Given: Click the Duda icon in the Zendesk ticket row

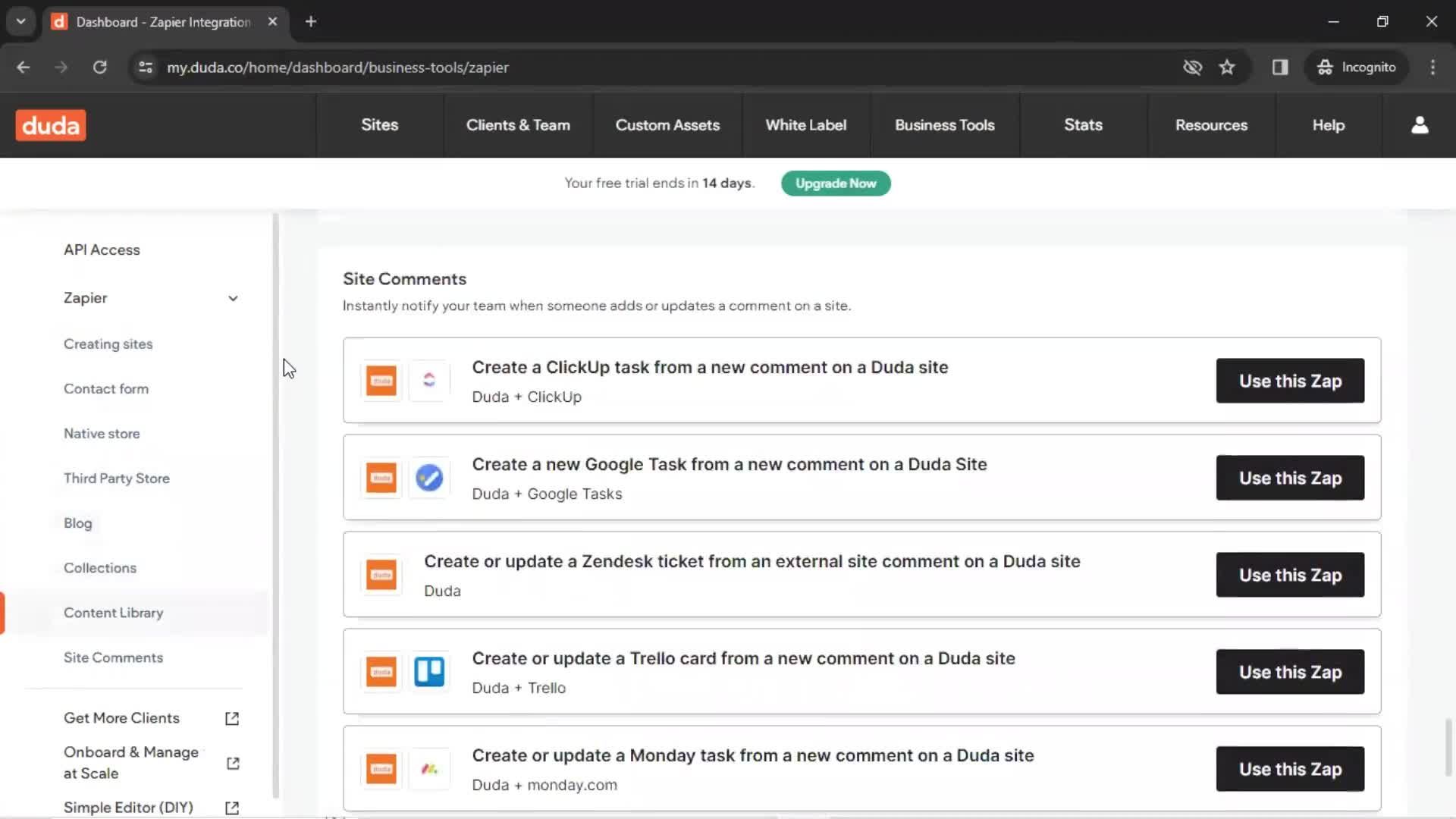Looking at the screenshot, I should pos(381,574).
